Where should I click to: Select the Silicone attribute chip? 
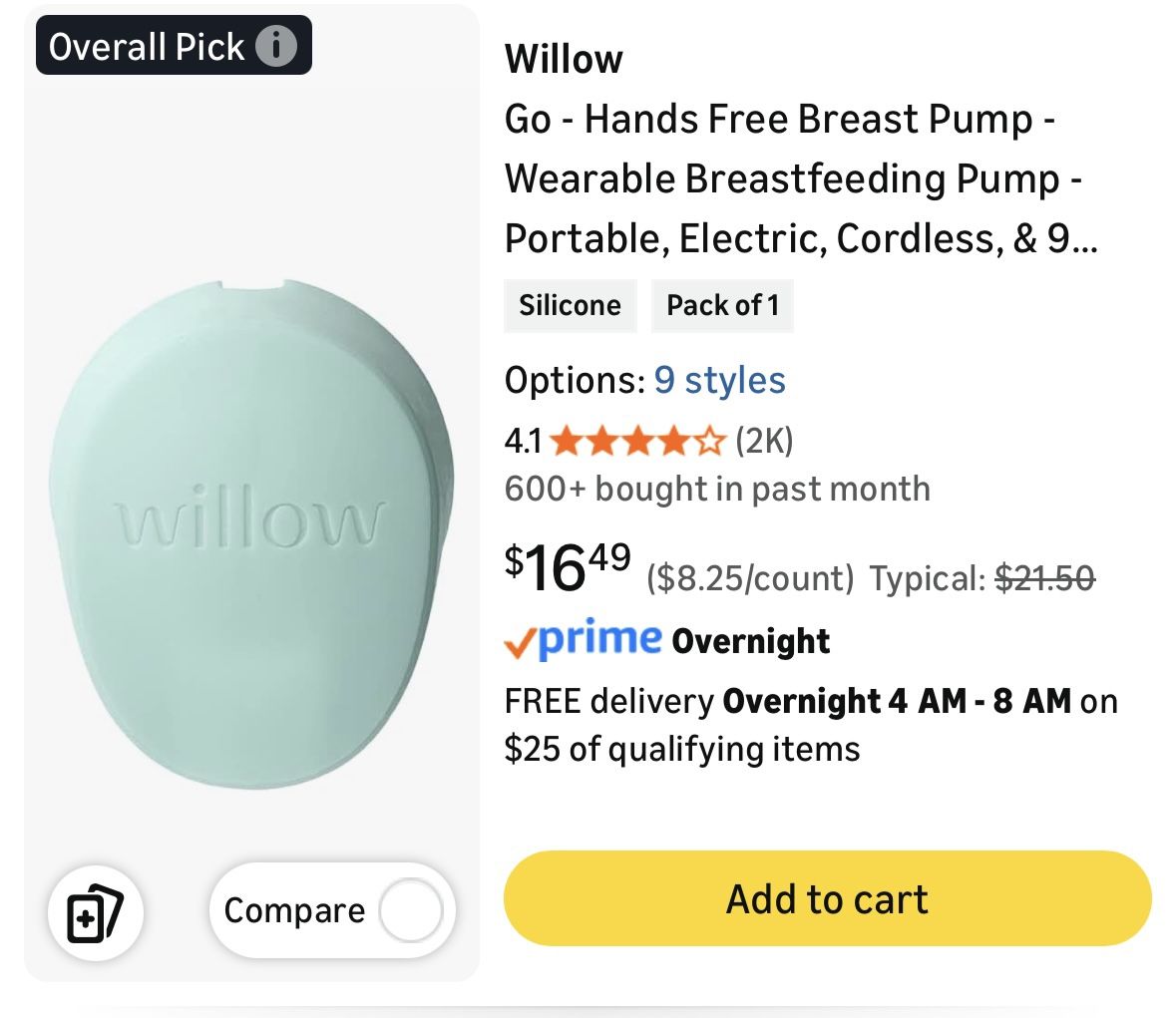pos(570,305)
